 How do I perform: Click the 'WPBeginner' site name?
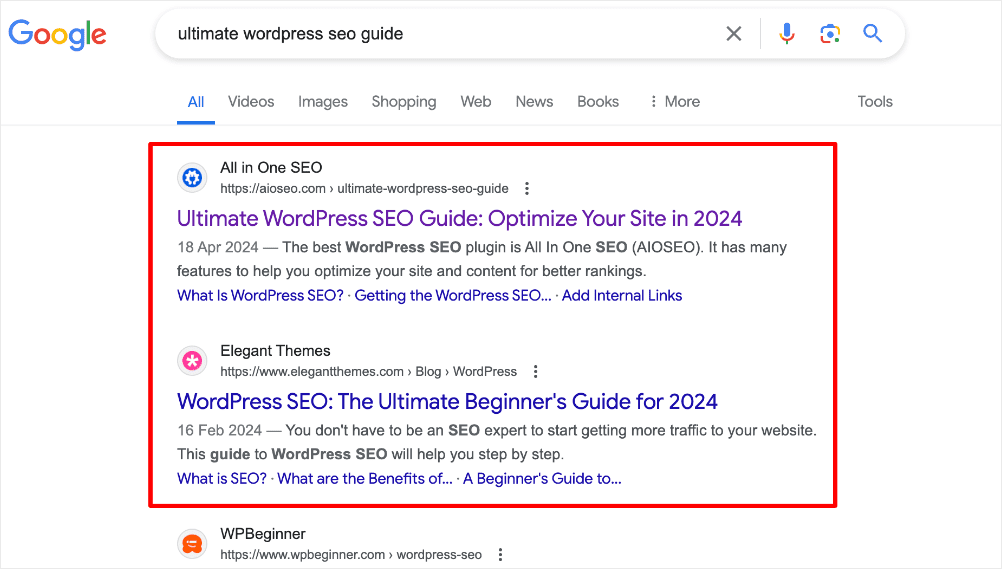(x=263, y=534)
